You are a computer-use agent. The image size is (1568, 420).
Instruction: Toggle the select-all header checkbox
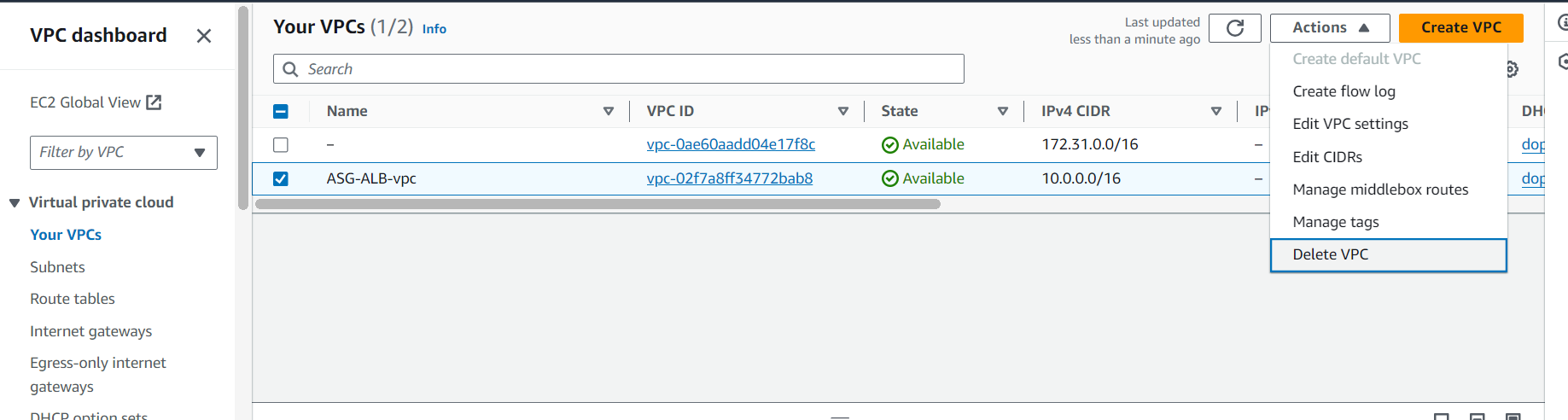[281, 111]
